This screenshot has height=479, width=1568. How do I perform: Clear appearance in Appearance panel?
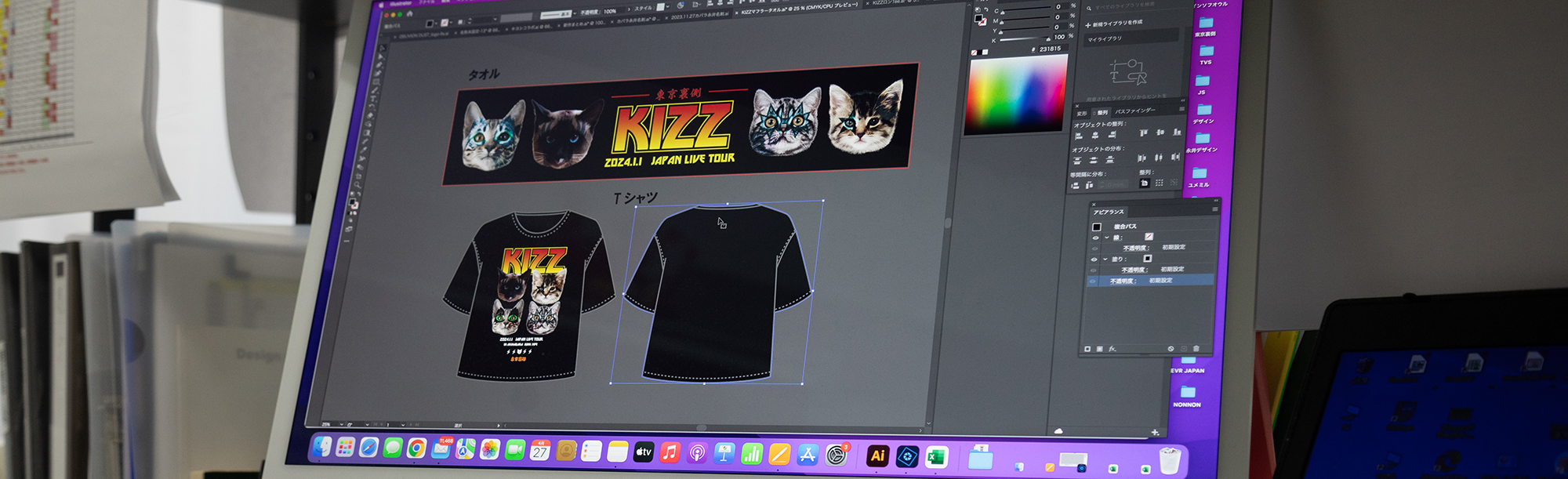[1171, 348]
